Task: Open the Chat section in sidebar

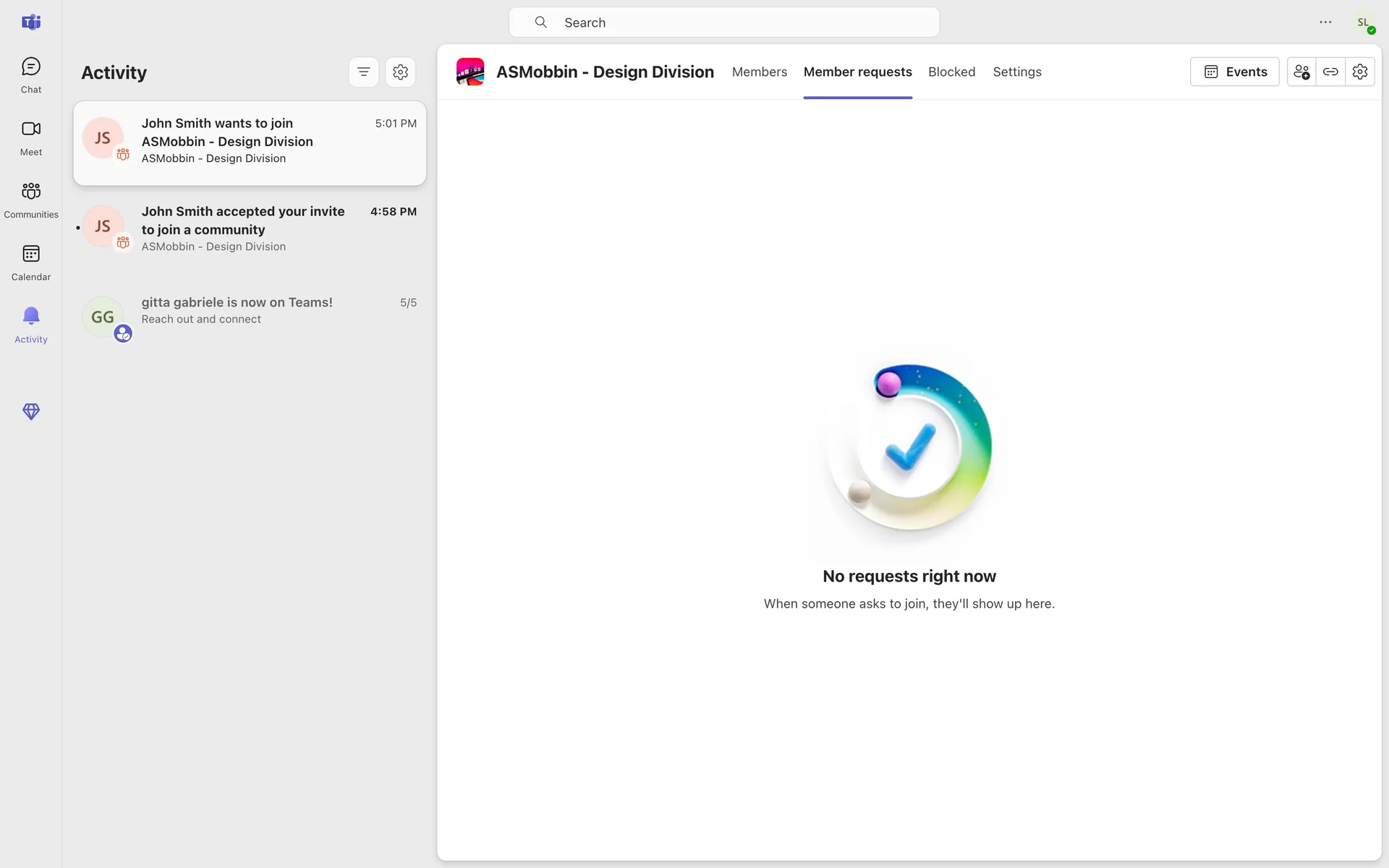Action: pos(30,75)
